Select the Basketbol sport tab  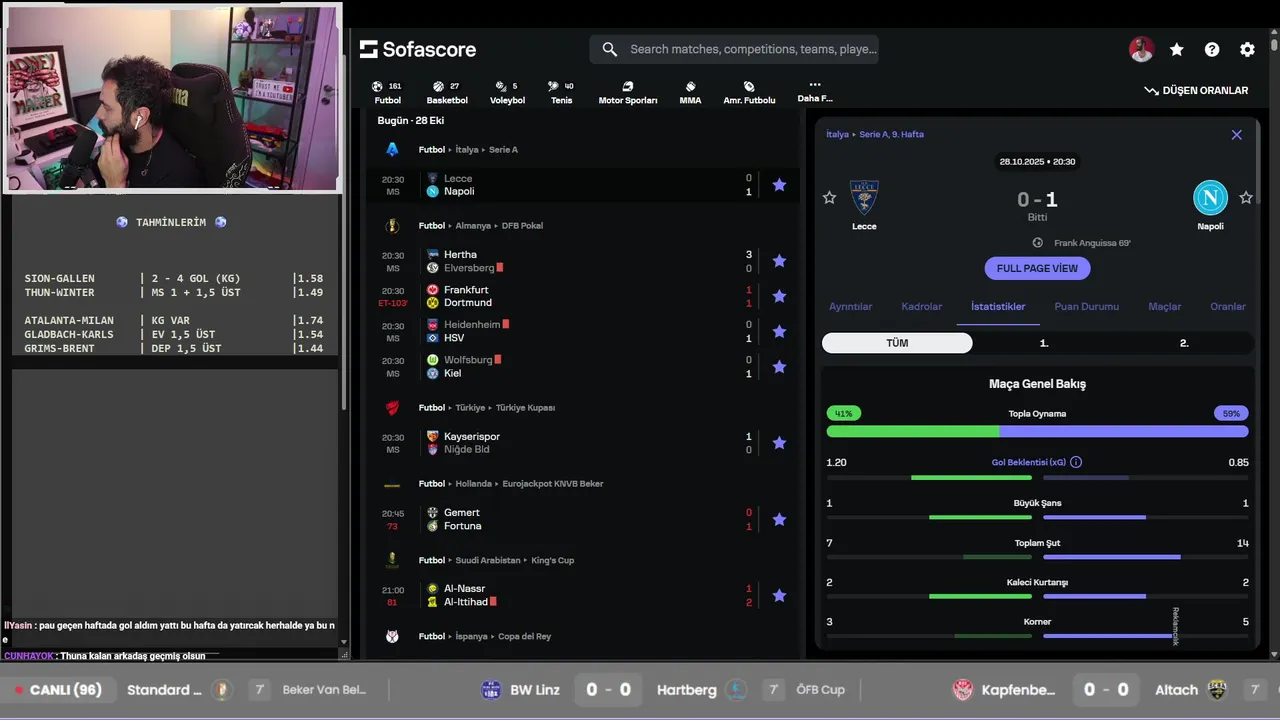tap(447, 92)
